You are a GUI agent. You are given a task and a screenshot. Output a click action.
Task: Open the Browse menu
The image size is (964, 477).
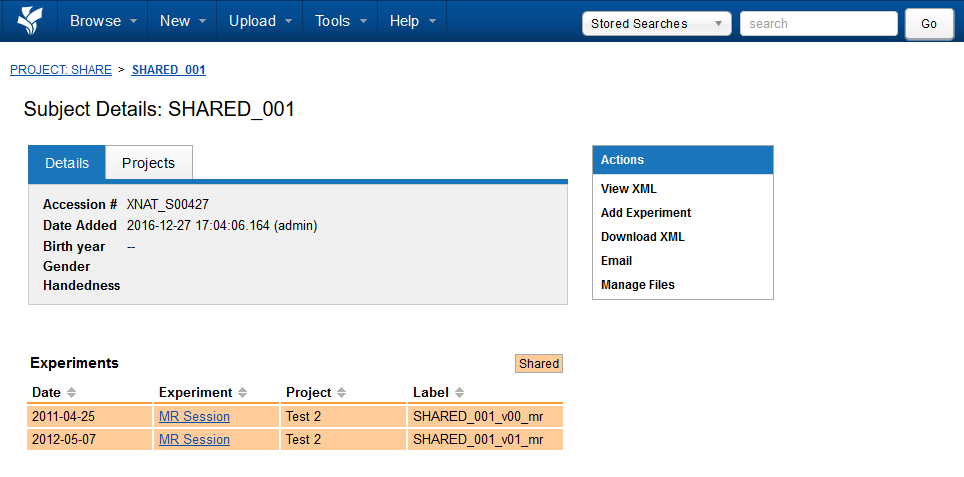[x=103, y=21]
